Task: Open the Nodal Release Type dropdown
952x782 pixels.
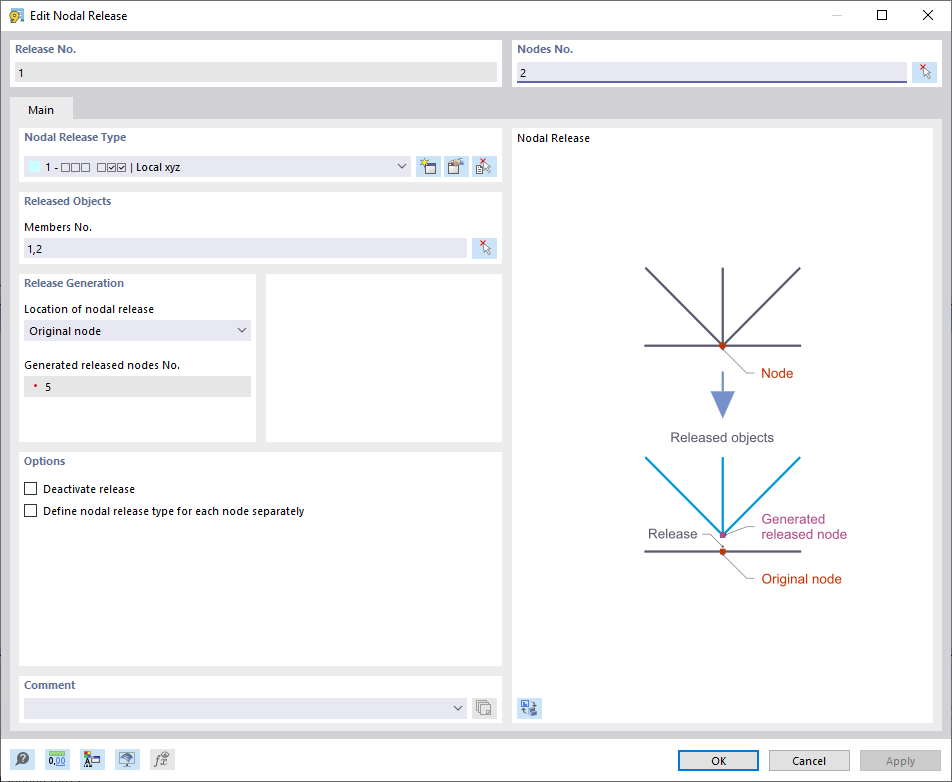Action: pos(402,166)
